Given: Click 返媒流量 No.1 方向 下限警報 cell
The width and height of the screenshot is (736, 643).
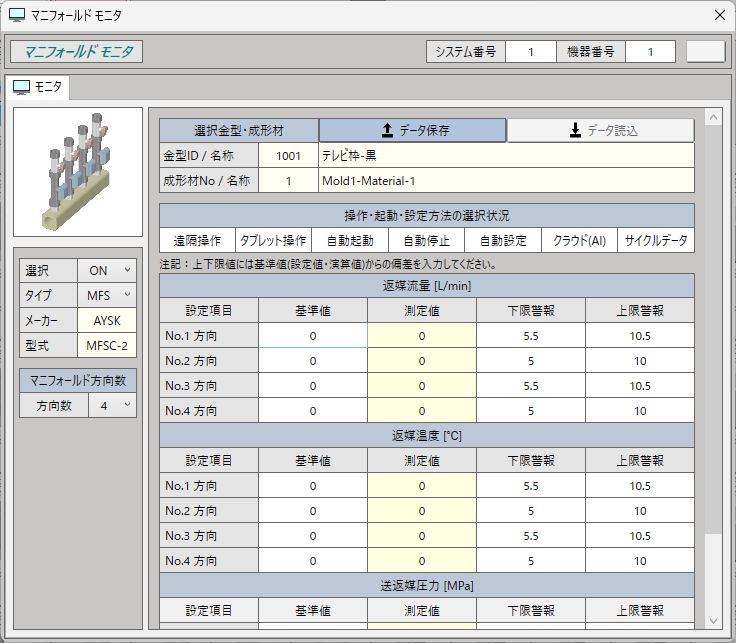Looking at the screenshot, I should (x=531, y=336).
